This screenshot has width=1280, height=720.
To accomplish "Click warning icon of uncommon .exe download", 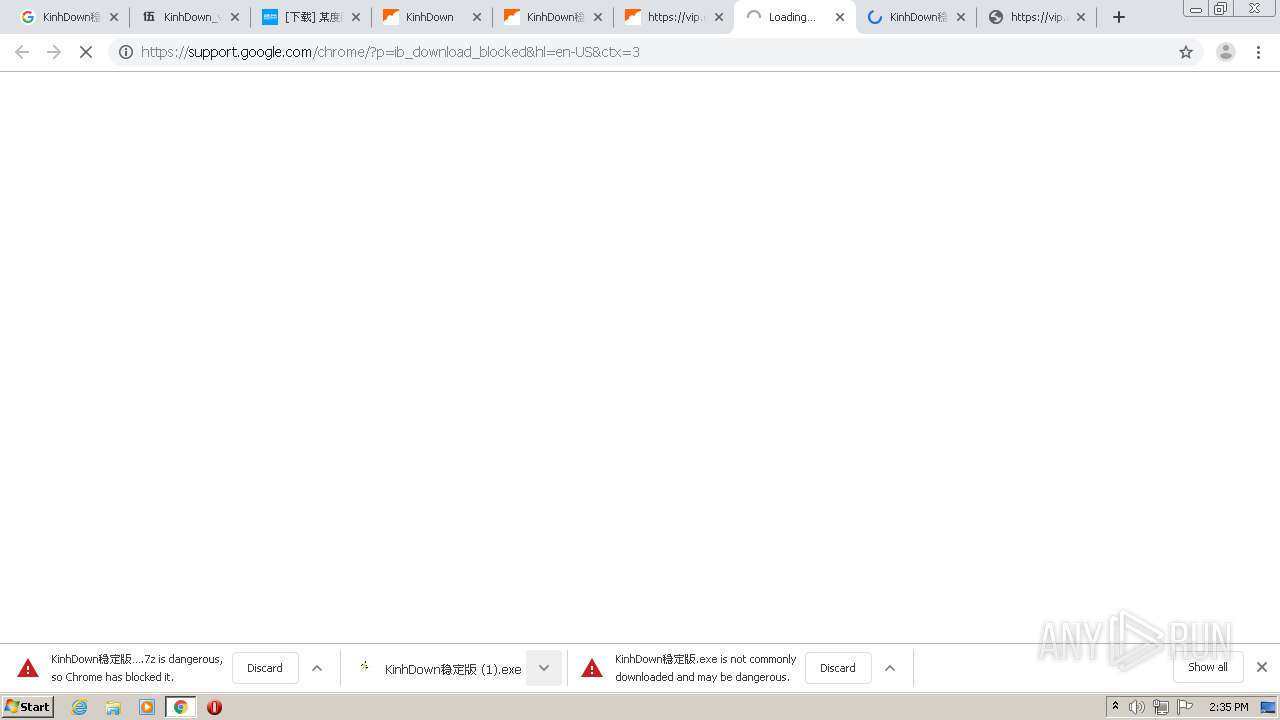I will (592, 668).
